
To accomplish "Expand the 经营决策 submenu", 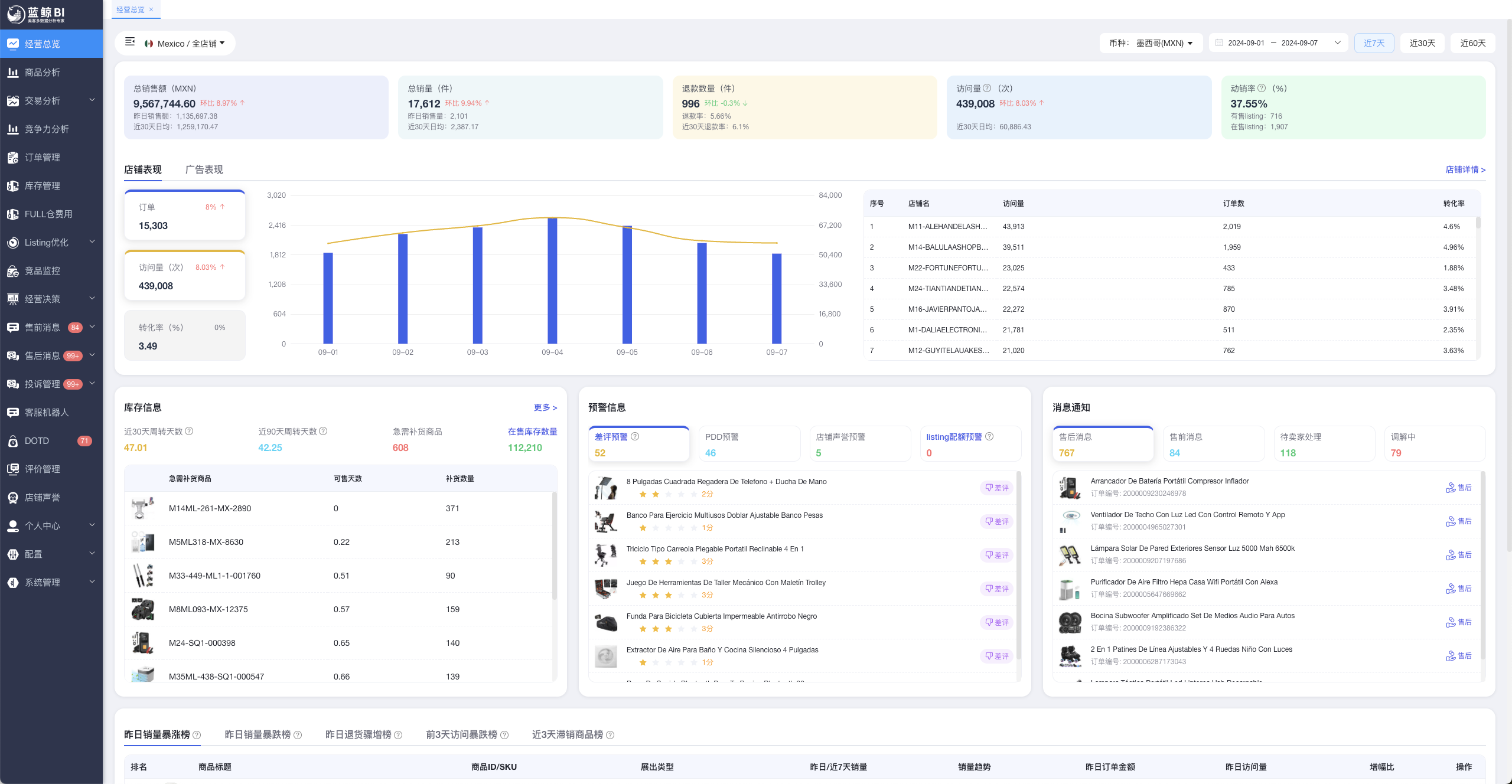I will click(x=92, y=298).
